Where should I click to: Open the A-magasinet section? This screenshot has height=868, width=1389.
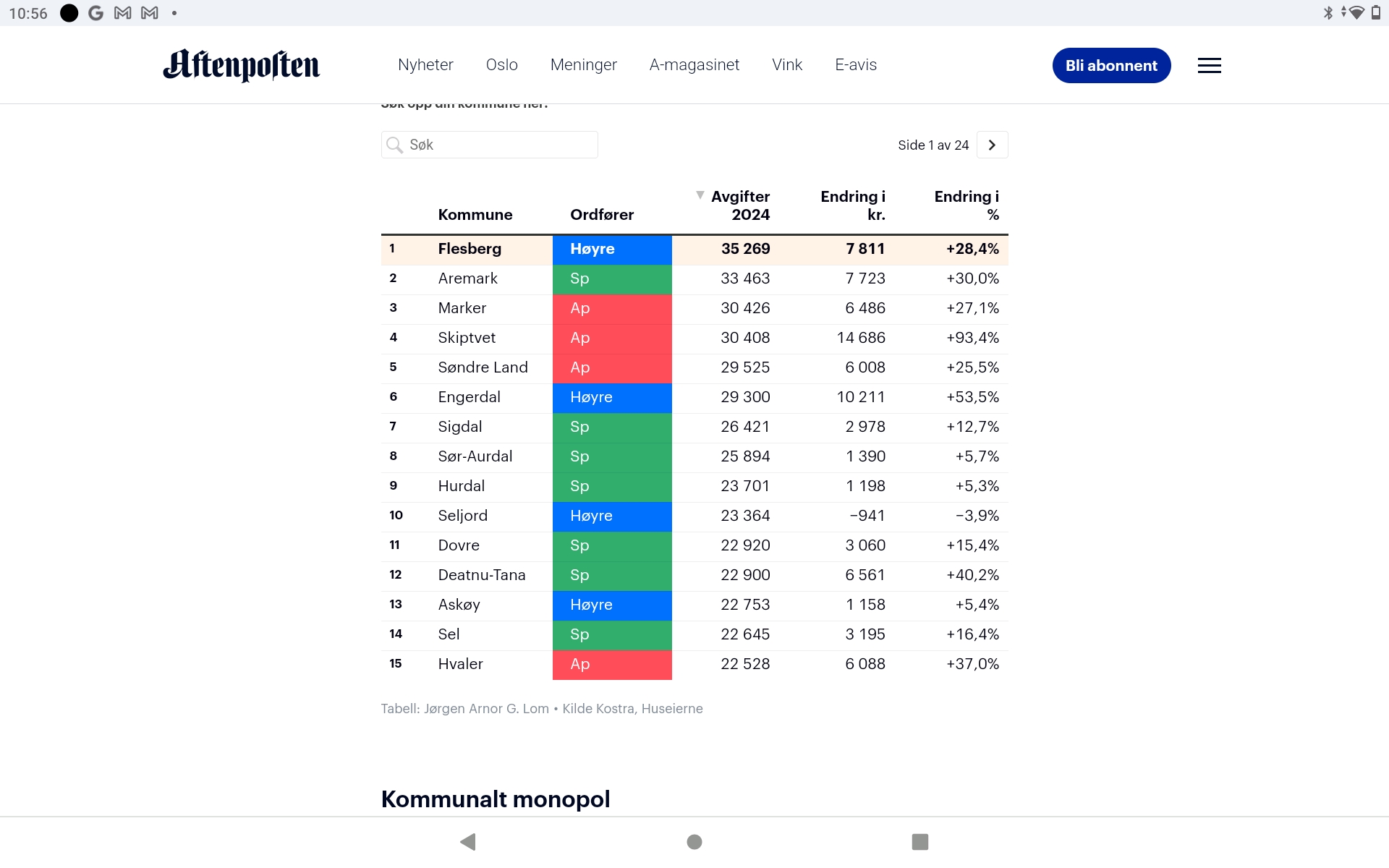pos(694,65)
